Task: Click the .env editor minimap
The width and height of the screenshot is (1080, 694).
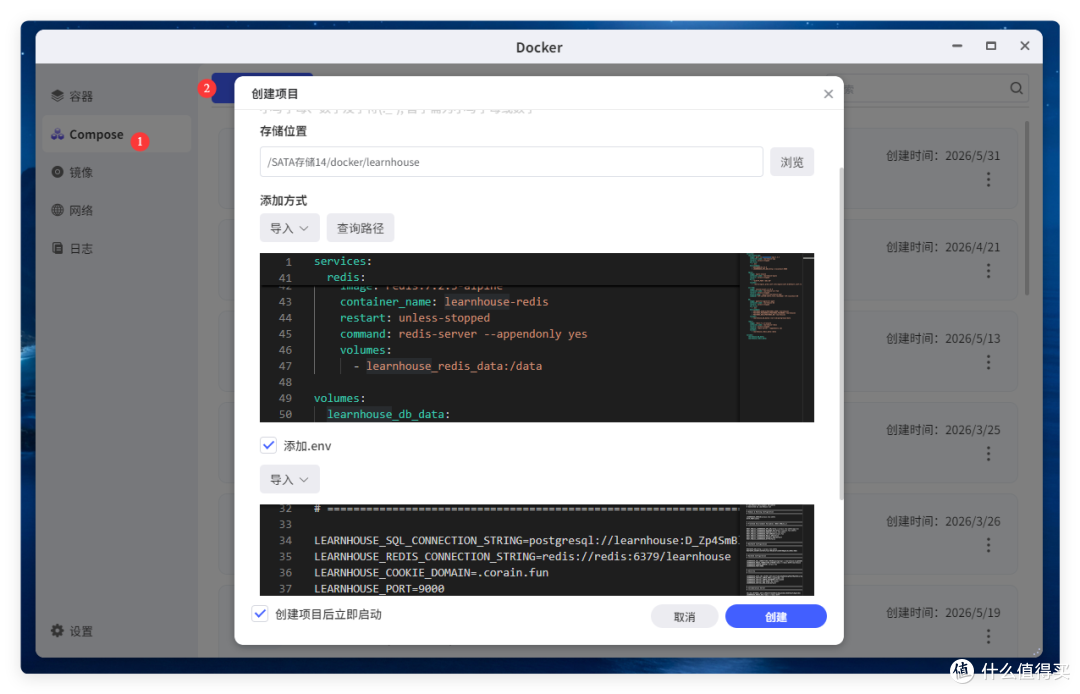Action: pyautogui.click(x=774, y=550)
